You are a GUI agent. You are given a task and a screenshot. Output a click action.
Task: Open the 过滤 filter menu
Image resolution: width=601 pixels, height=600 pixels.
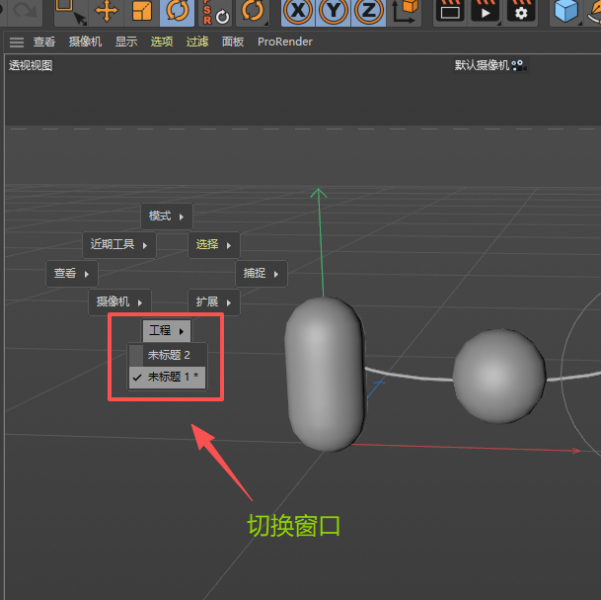197,42
